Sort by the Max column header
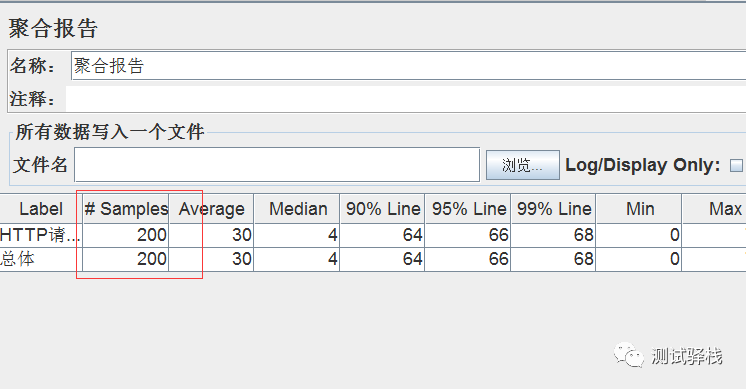746x389 pixels. tap(714, 209)
